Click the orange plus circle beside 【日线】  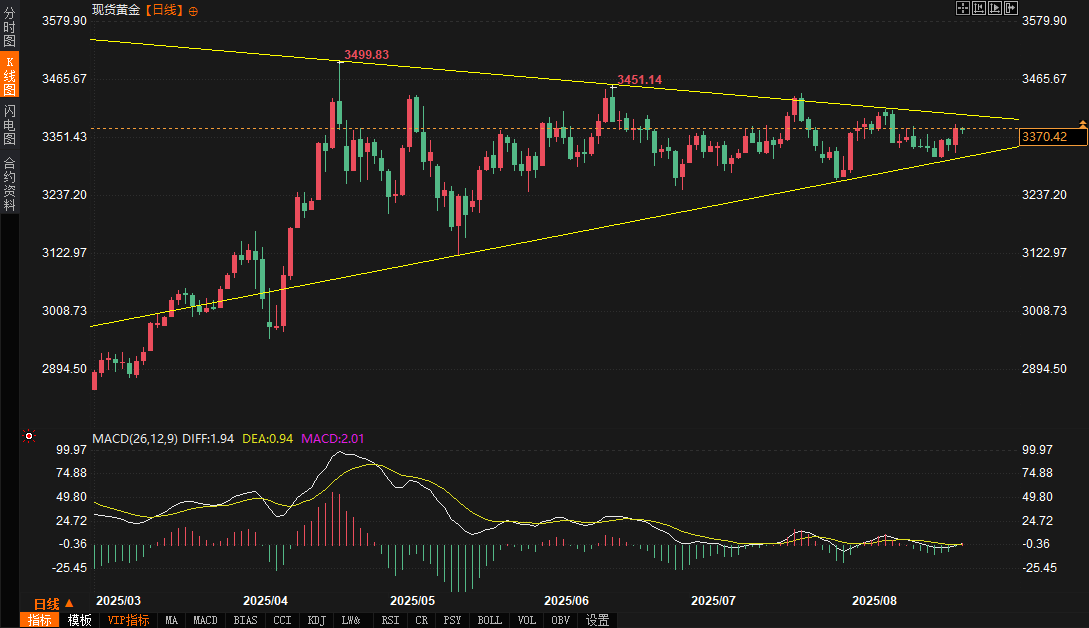193,11
